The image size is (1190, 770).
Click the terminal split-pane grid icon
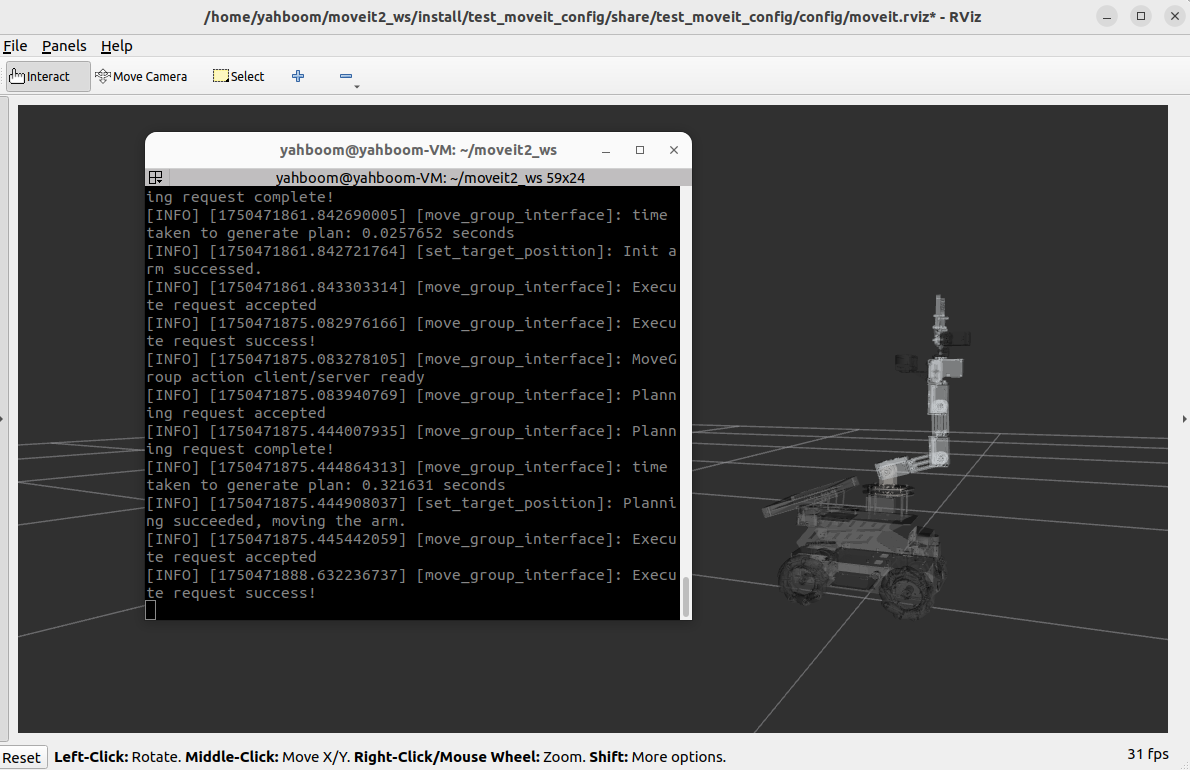click(x=156, y=178)
